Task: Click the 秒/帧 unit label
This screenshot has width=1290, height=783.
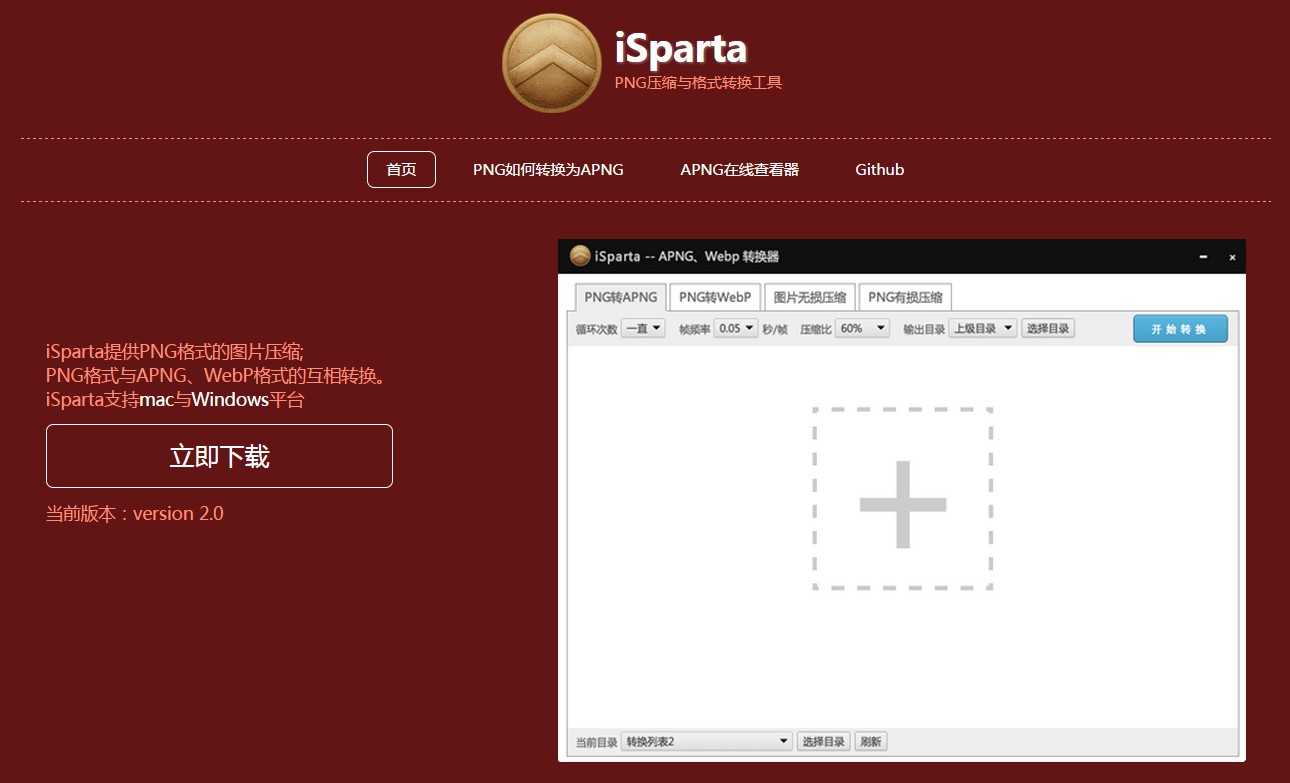Action: [775, 329]
